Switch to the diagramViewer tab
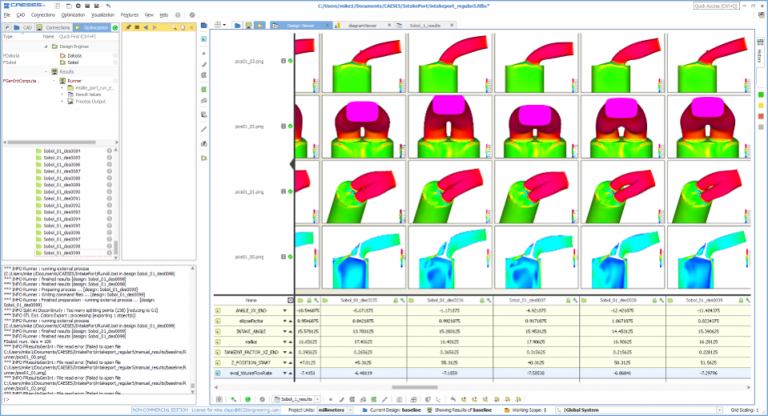 click(362, 25)
